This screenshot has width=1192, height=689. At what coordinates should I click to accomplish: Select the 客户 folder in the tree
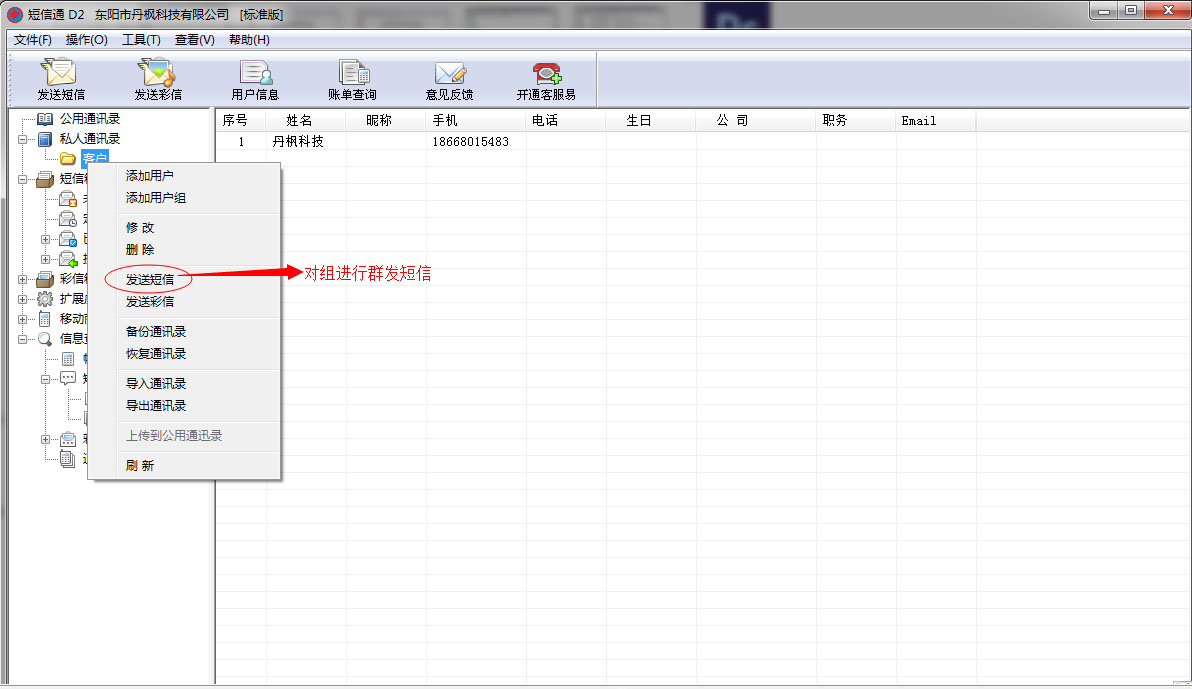coord(95,158)
